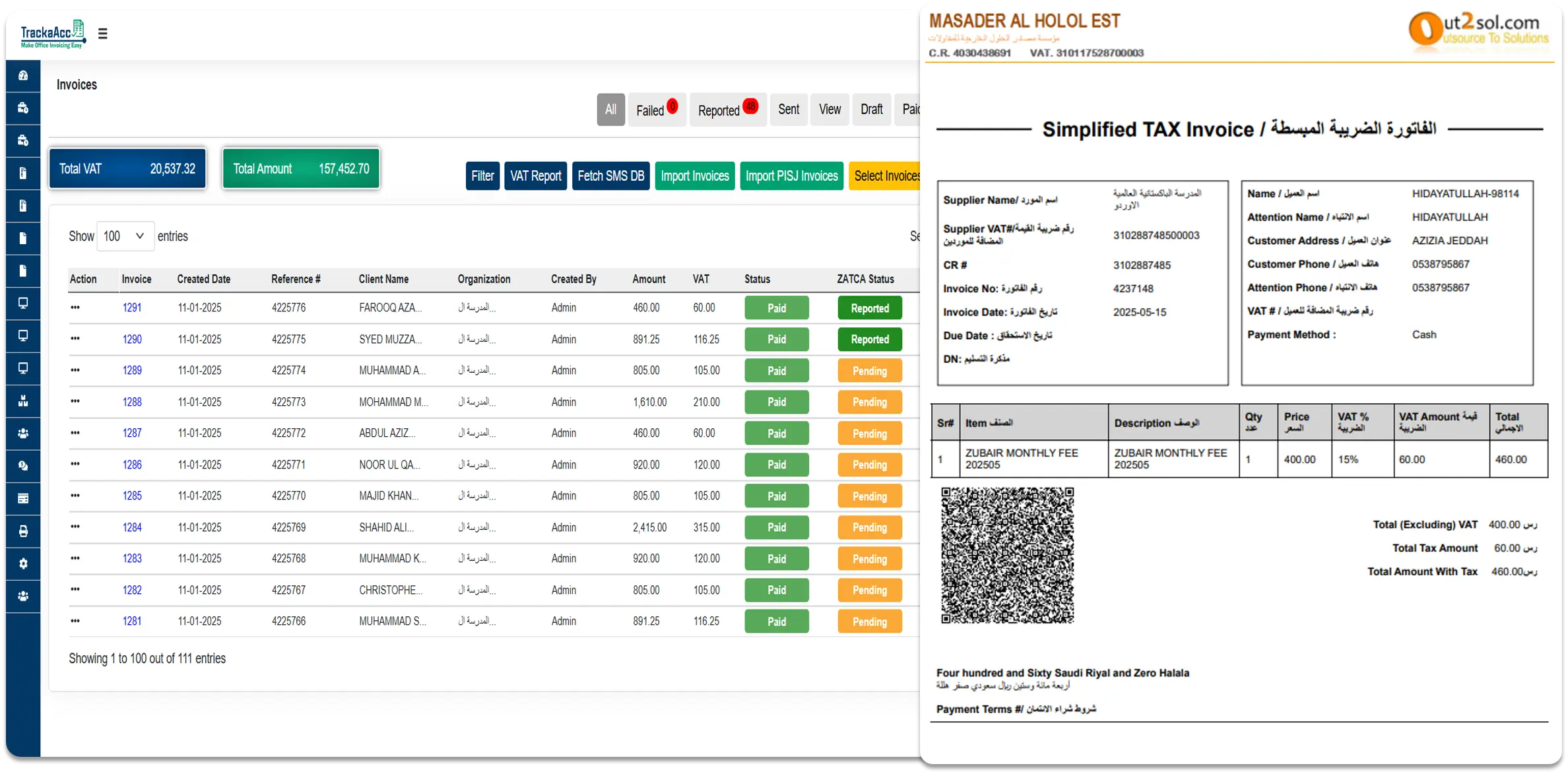Click 'Showing 1 to 100 out of 111 entries'

pyautogui.click(x=147, y=659)
